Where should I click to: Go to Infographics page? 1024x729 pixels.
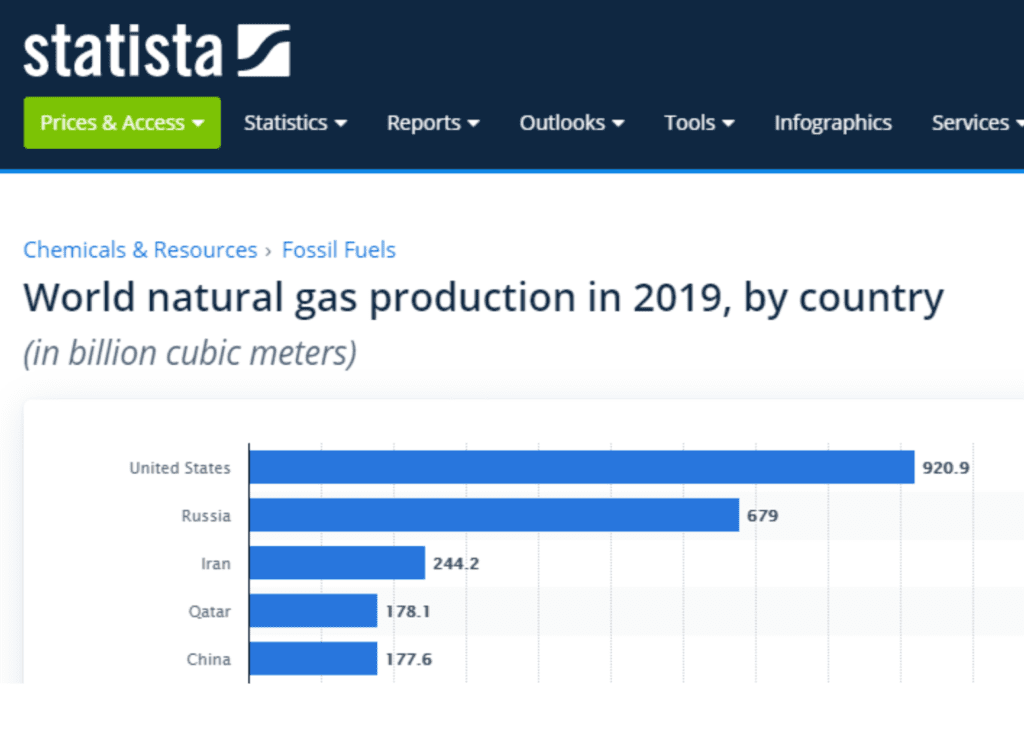click(833, 123)
